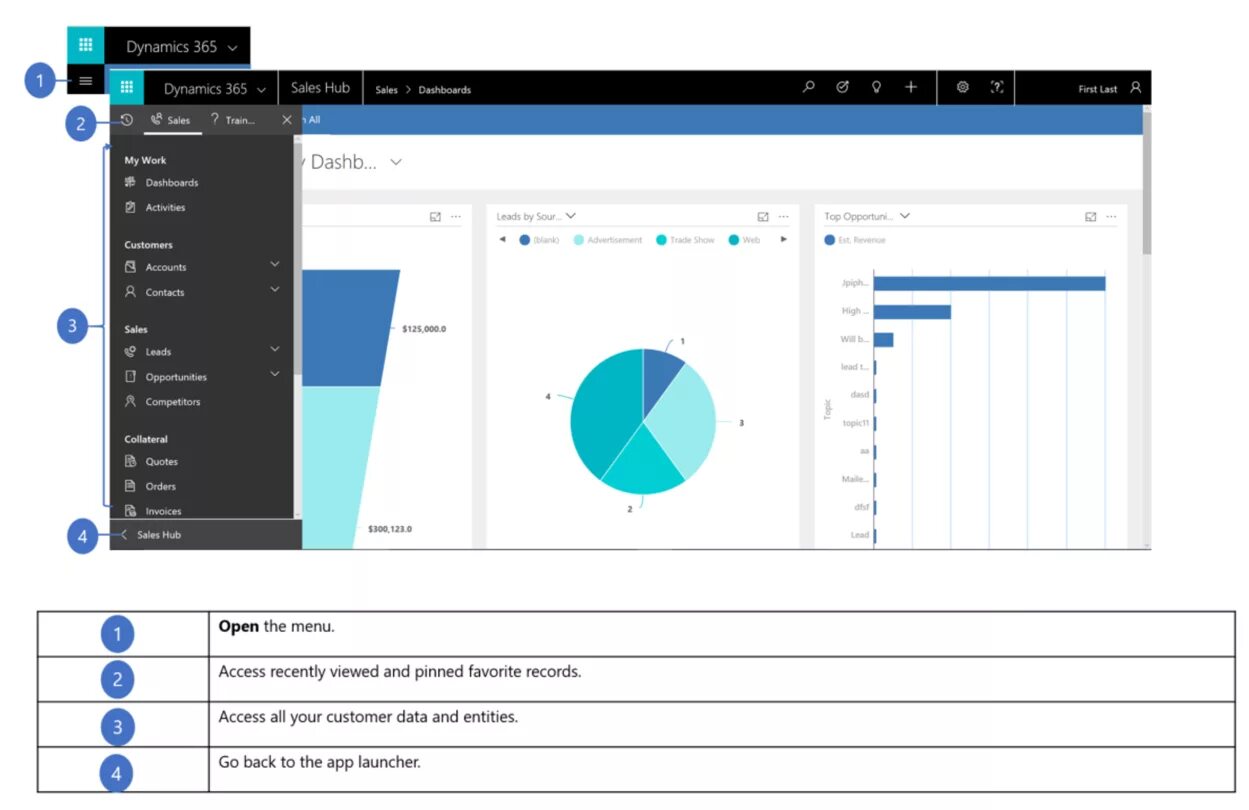
Task: Switch to the Training tab in sitemap
Action: [x=233, y=120]
